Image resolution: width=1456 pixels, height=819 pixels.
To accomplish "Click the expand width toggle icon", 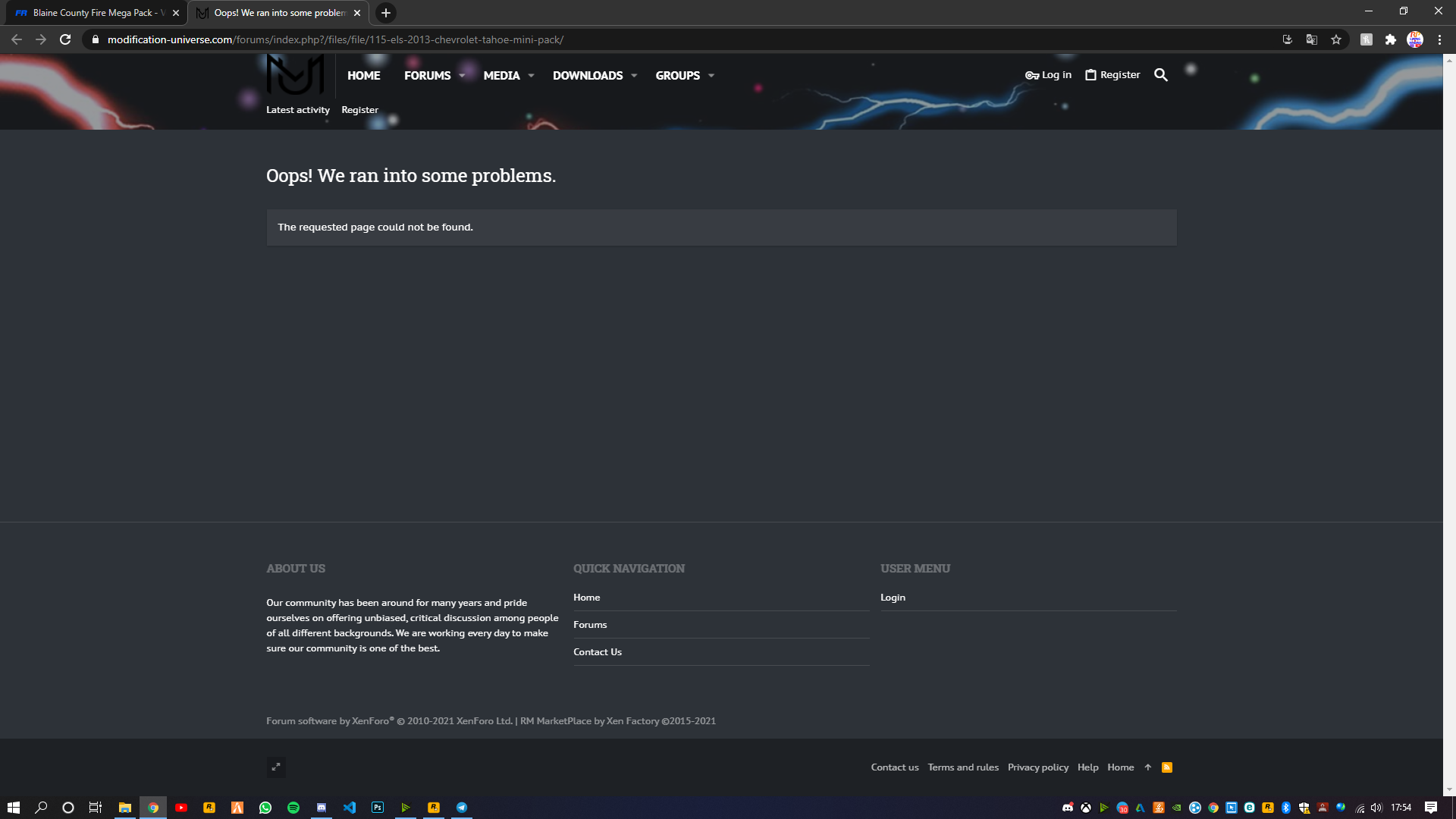I will tap(276, 767).
